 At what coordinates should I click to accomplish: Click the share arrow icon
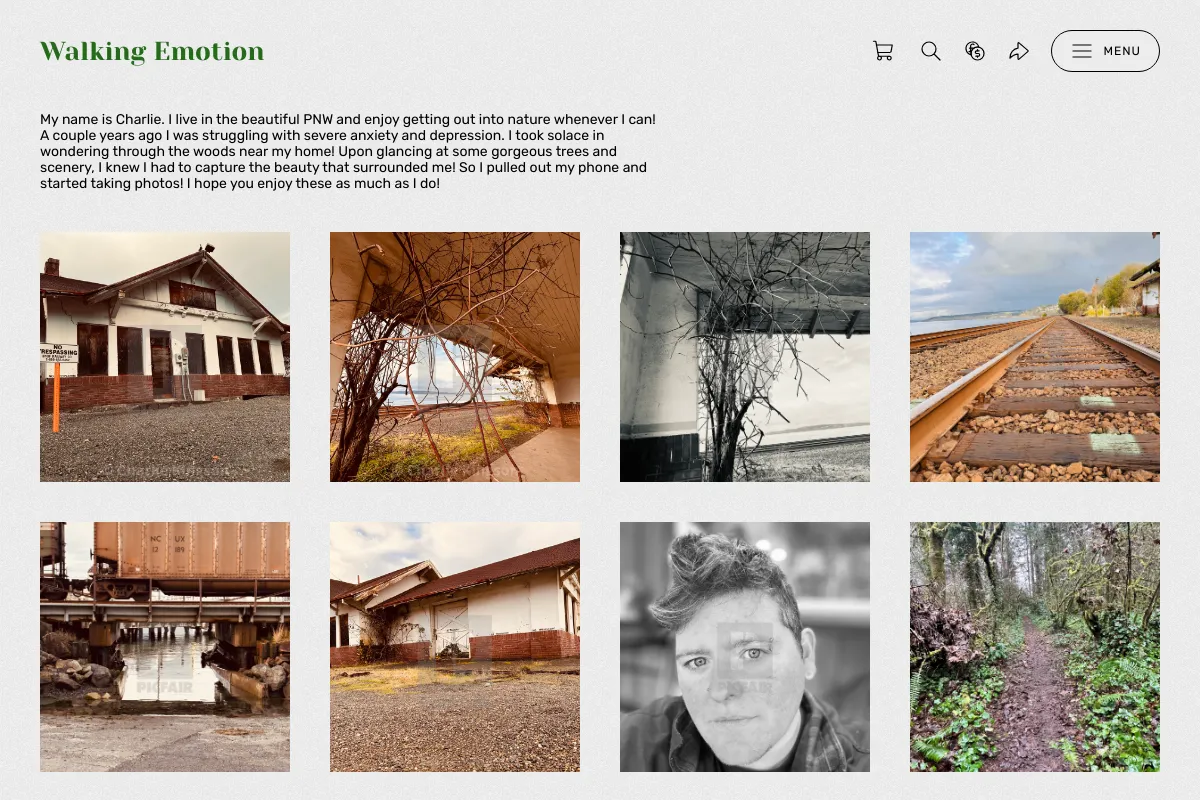[x=1019, y=51]
